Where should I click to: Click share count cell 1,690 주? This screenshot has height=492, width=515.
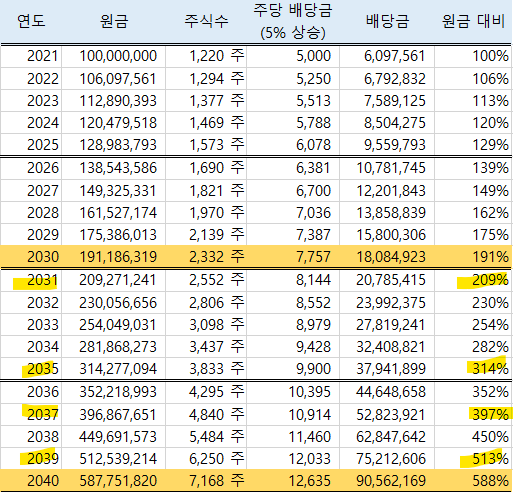(217, 168)
